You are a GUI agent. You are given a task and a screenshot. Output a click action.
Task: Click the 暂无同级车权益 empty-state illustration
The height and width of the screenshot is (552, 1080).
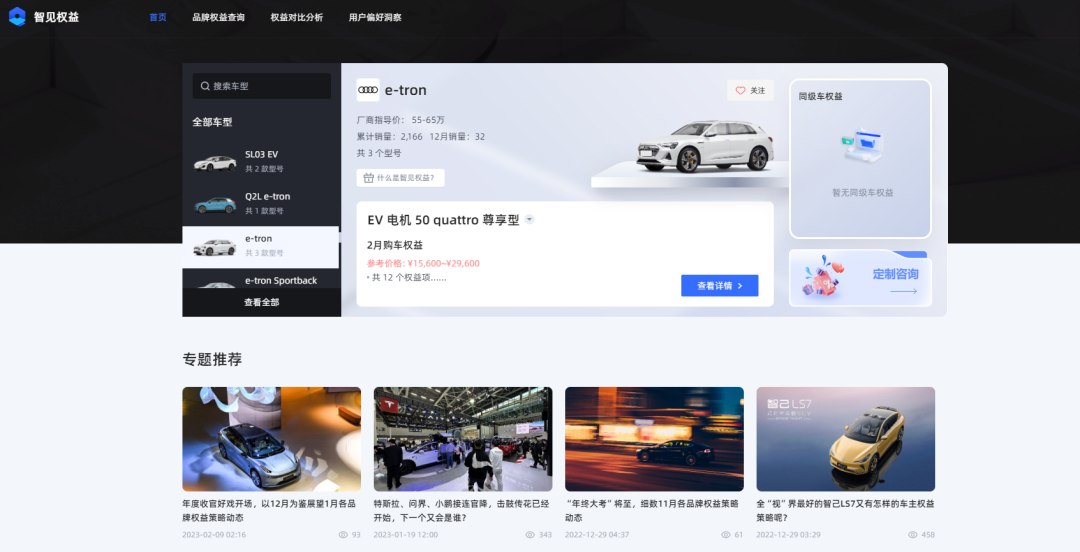tap(862, 145)
